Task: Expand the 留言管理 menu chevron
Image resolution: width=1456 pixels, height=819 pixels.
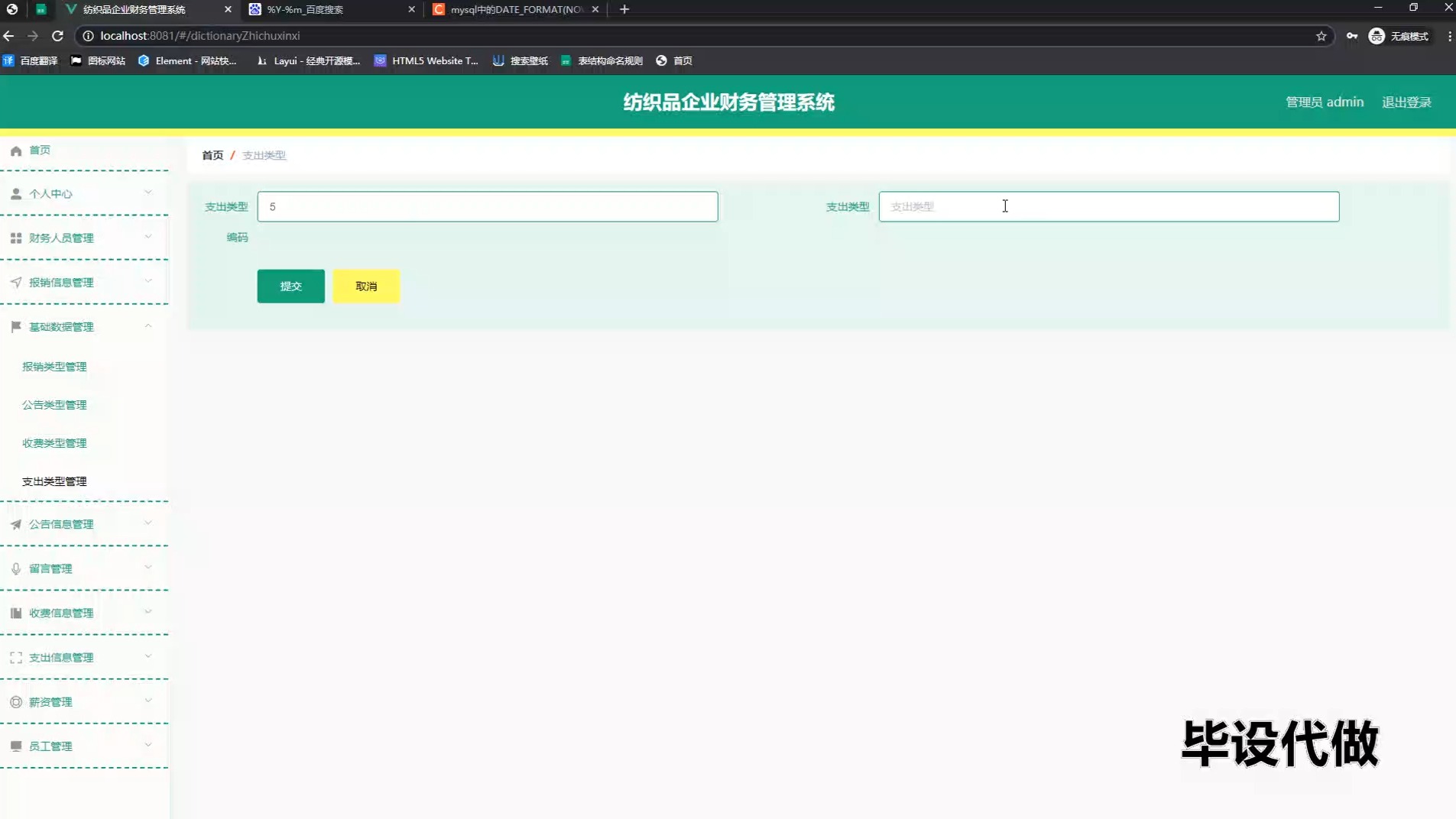Action: tap(148, 567)
